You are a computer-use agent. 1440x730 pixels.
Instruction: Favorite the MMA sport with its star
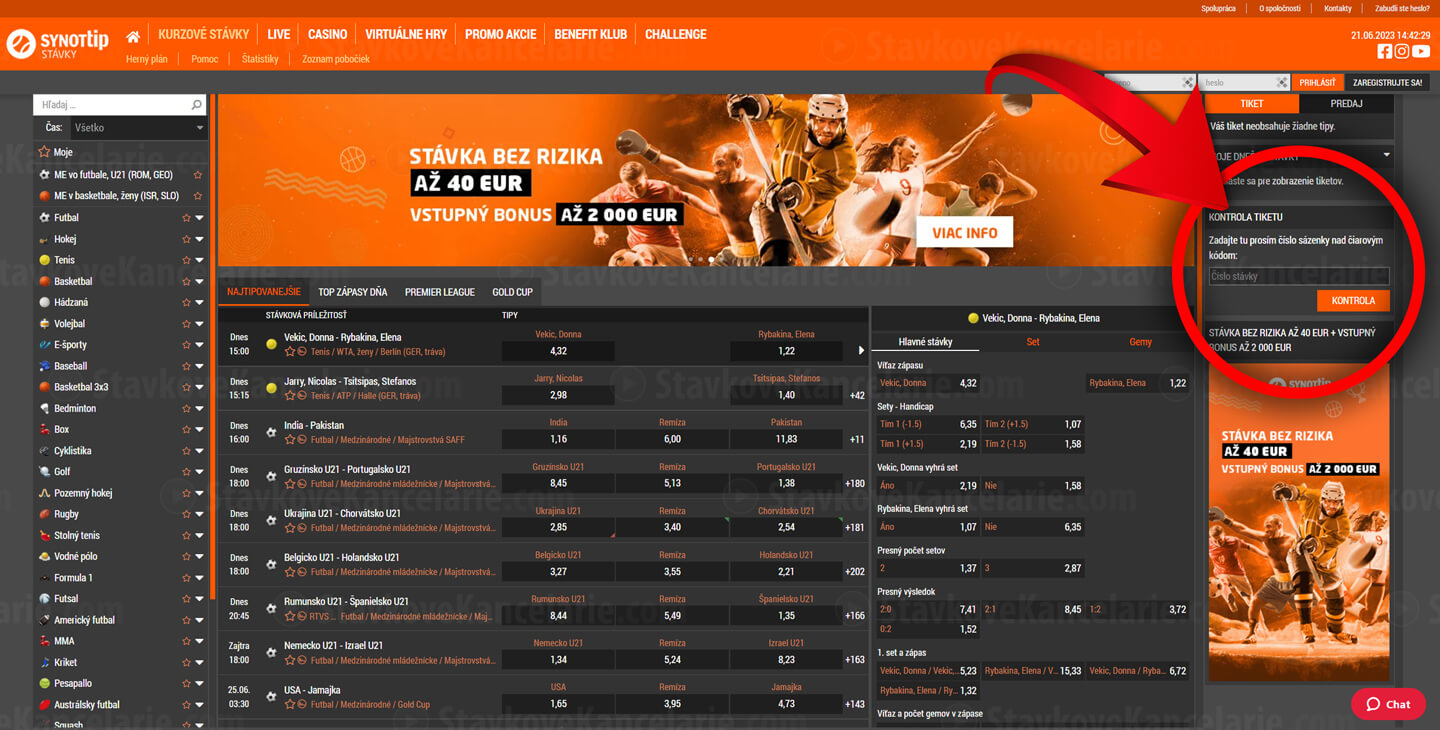click(x=186, y=641)
